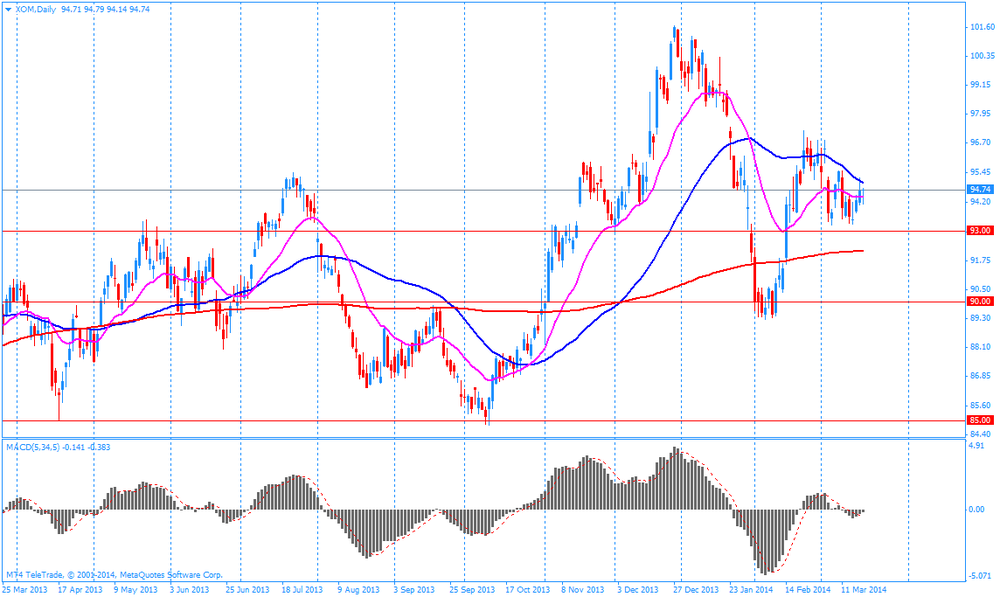1000x597 pixels.
Task: Click the 89.30 price axis label
Action: tap(982, 318)
